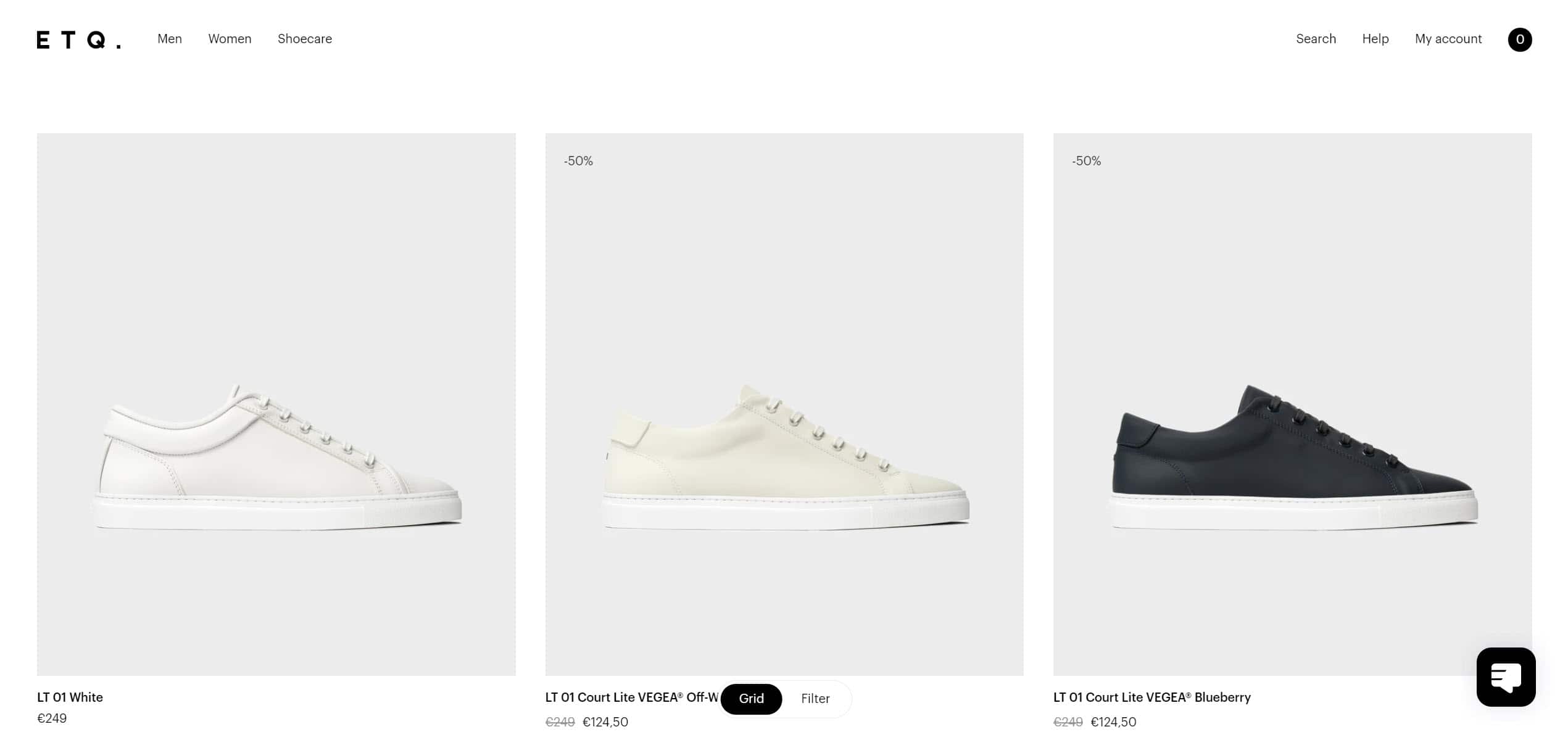This screenshot has width=1568, height=740.
Task: Open LT 01 Court Lite VEGEA Blueberry title
Action: [x=1151, y=697]
